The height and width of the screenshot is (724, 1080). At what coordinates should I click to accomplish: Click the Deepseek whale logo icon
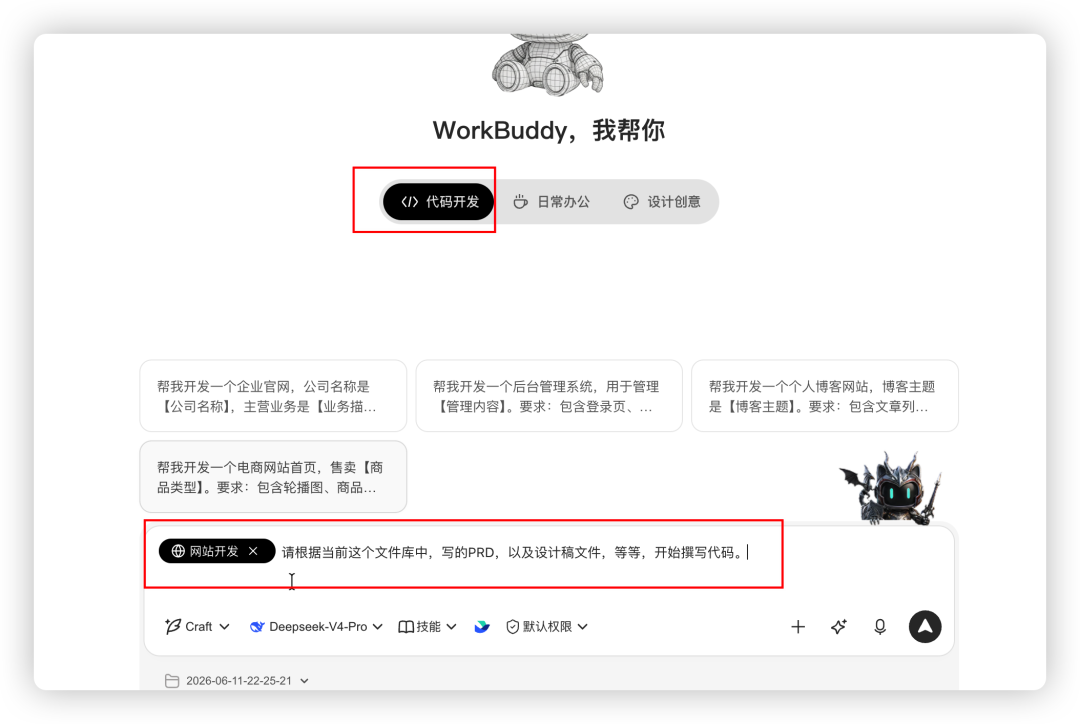[x=257, y=627]
